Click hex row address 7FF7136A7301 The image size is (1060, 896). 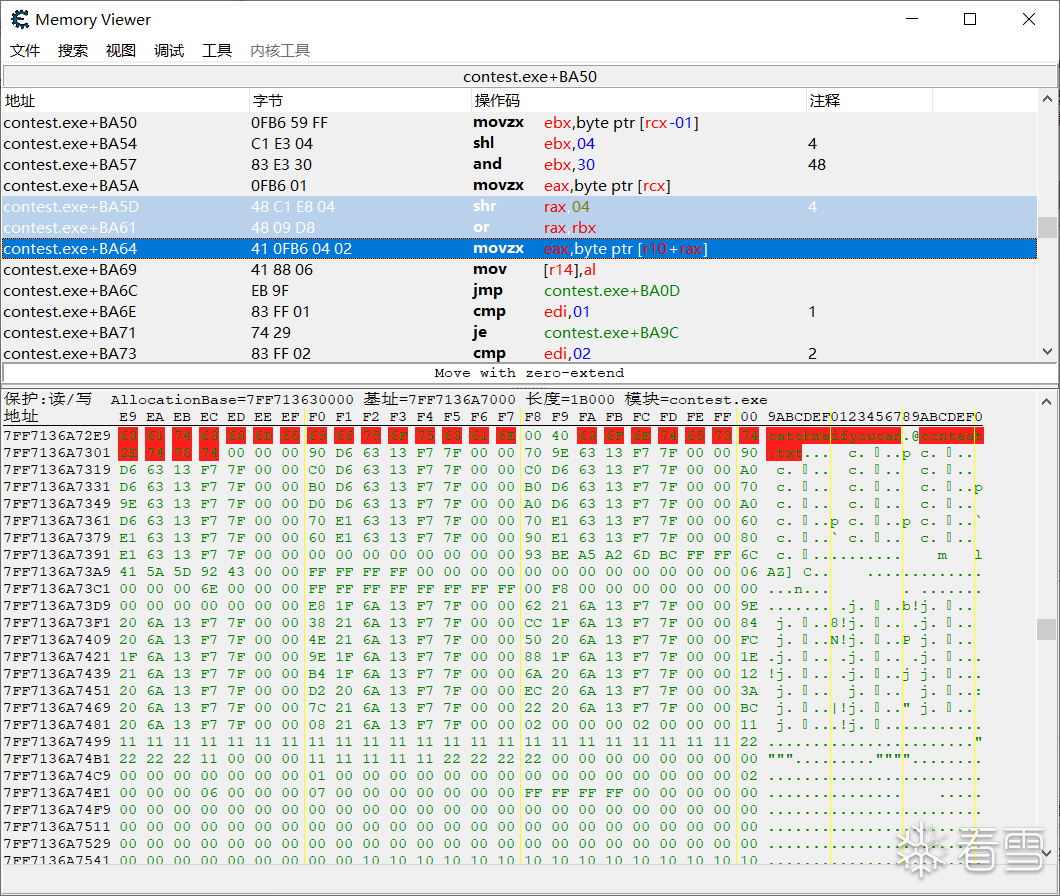coord(57,453)
